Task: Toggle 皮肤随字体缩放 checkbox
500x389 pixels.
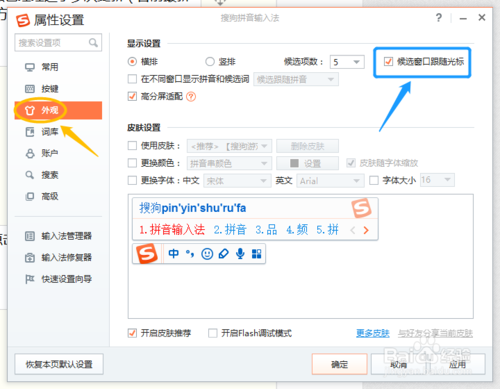Action: point(351,163)
